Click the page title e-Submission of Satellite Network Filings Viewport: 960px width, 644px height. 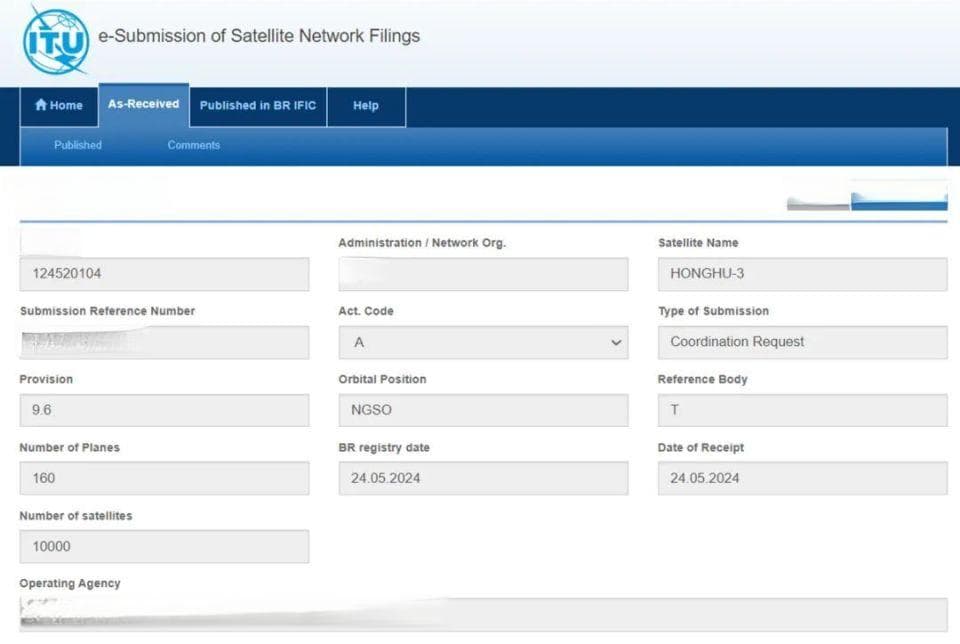click(x=259, y=36)
